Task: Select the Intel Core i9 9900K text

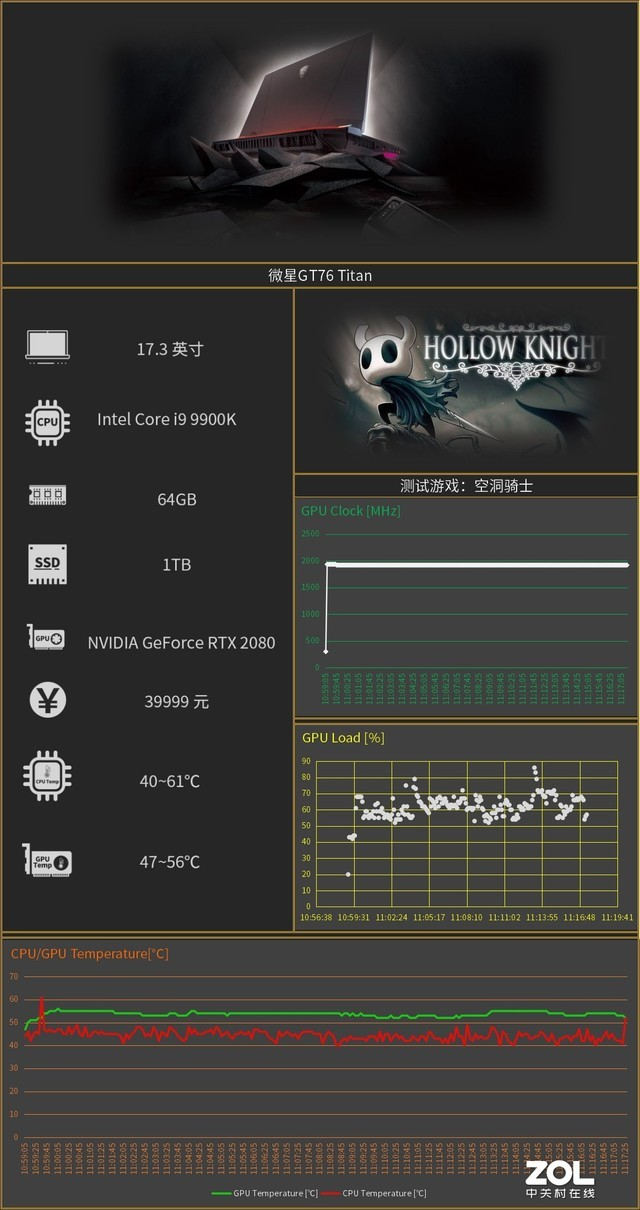Action: tap(167, 419)
